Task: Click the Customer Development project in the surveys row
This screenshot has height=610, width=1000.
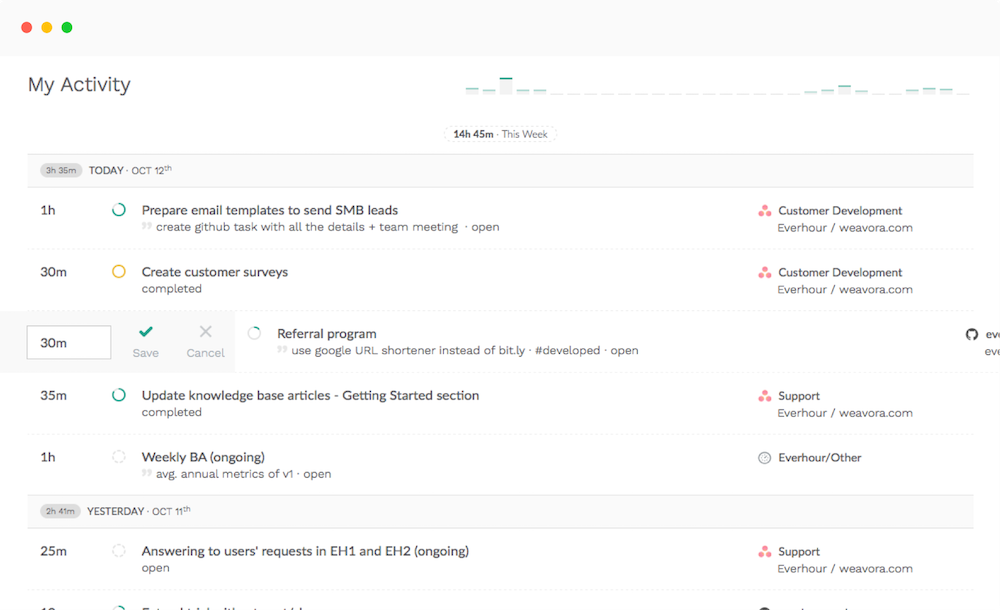Action: click(840, 272)
